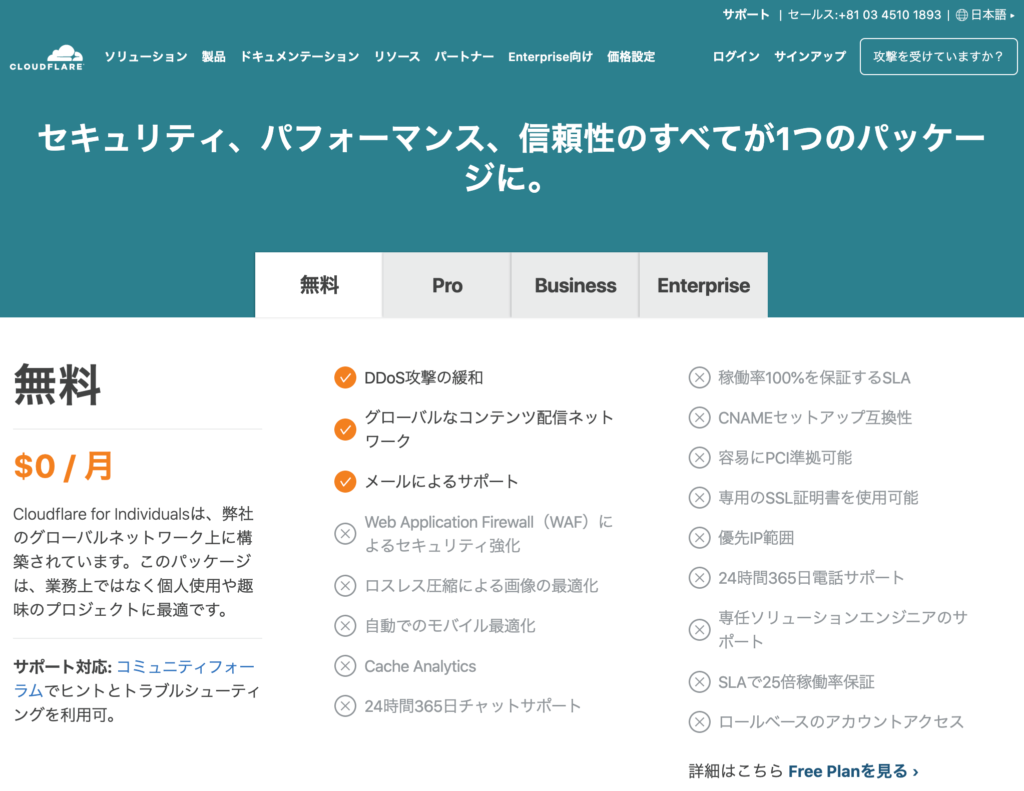This screenshot has width=1024, height=791.
Task: Open the リソース menu
Action: 397,57
